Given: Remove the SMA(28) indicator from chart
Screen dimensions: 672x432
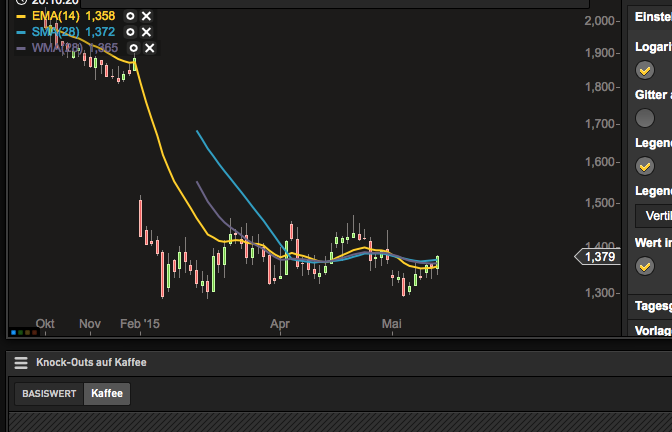Looking at the screenshot, I should tap(146, 32).
